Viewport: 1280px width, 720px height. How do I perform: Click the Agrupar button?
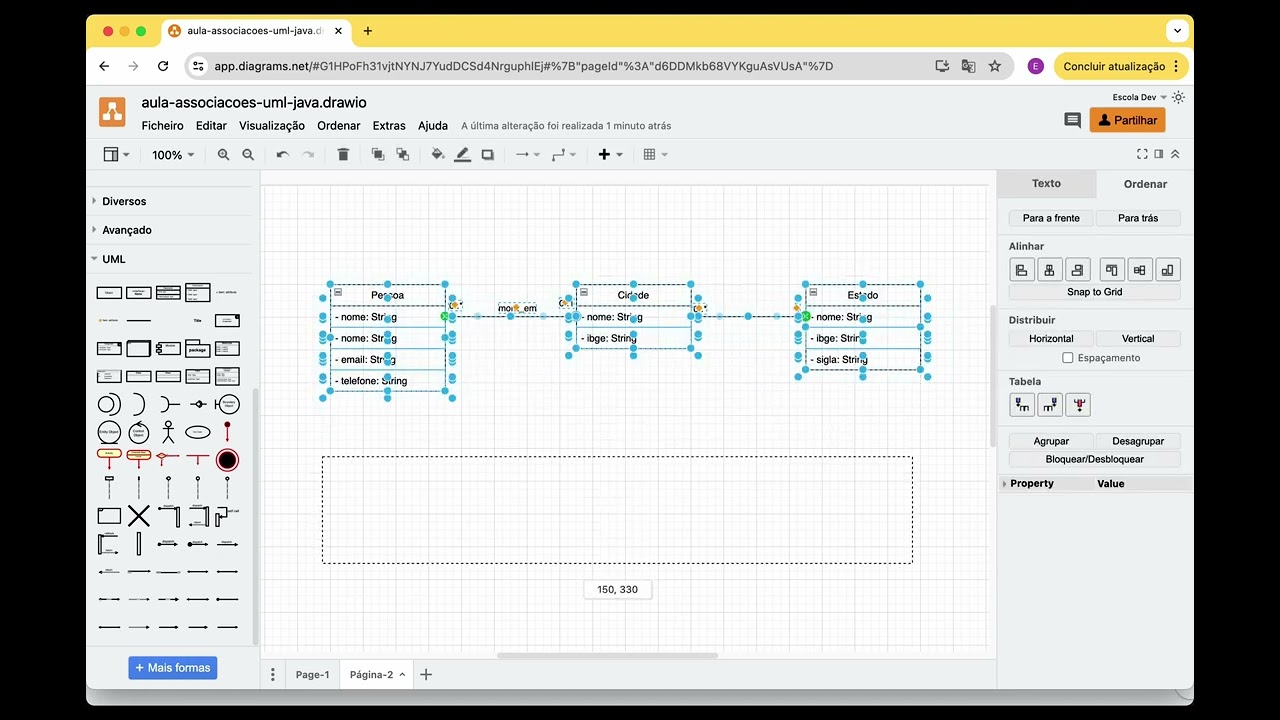pyautogui.click(x=1051, y=441)
